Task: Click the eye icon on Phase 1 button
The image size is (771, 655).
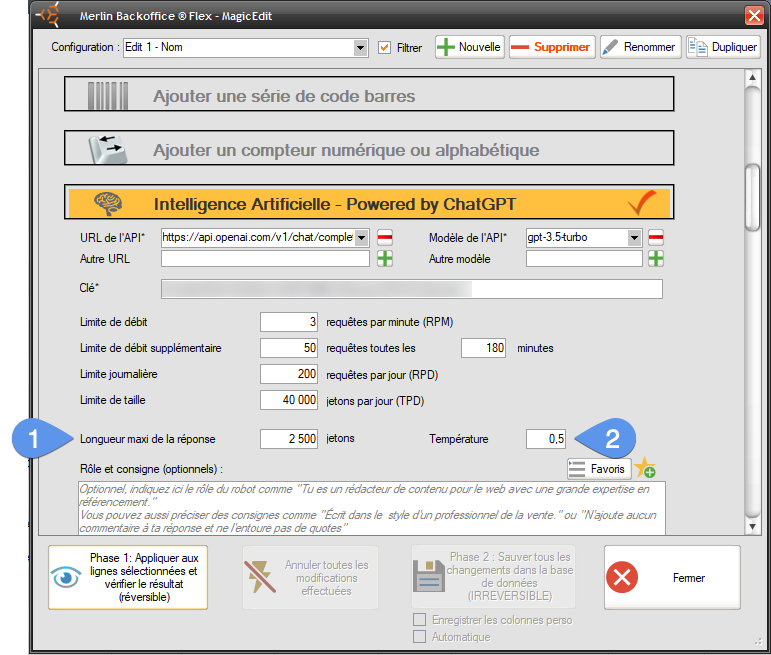Action: tap(66, 577)
